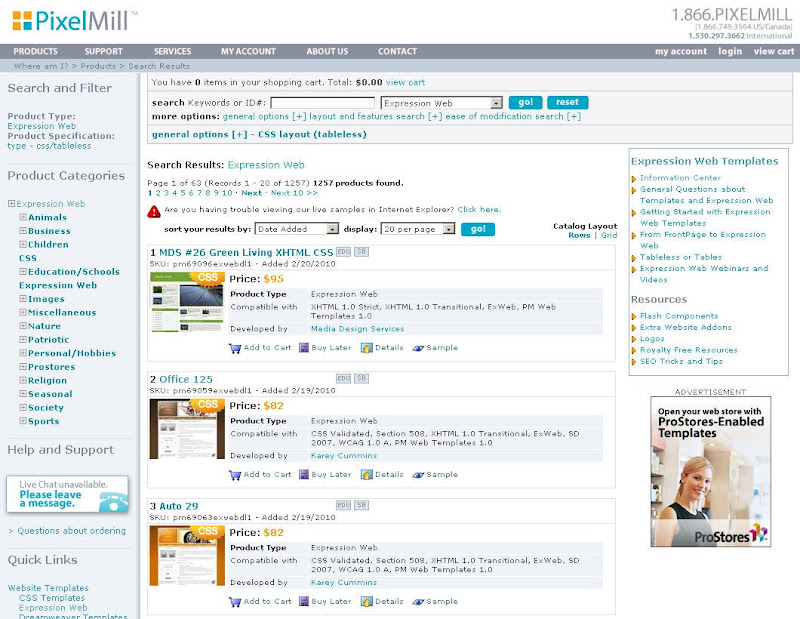The width and height of the screenshot is (800, 619).
Task: Expand the Children category
Action: pos(22,244)
